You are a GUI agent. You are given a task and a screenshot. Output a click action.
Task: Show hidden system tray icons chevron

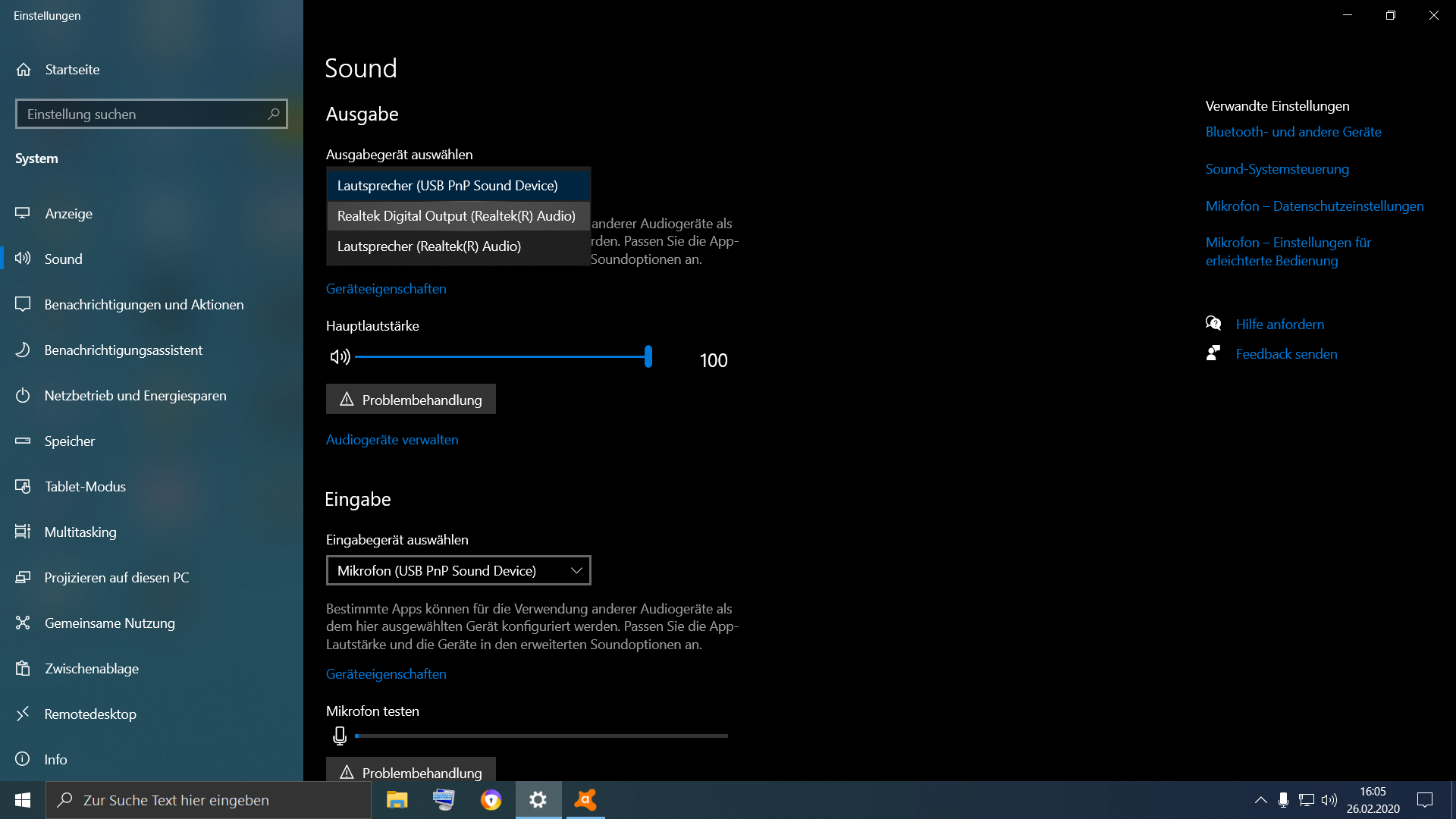click(1260, 800)
